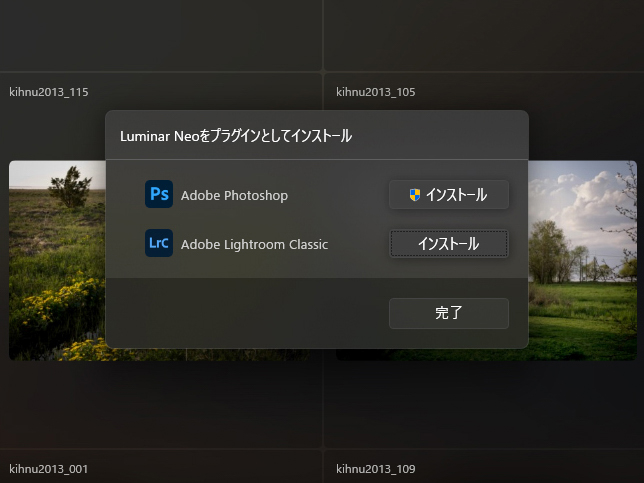
Task: Select the kihnu2013_105 photo thumbnail
Action: 582,260
